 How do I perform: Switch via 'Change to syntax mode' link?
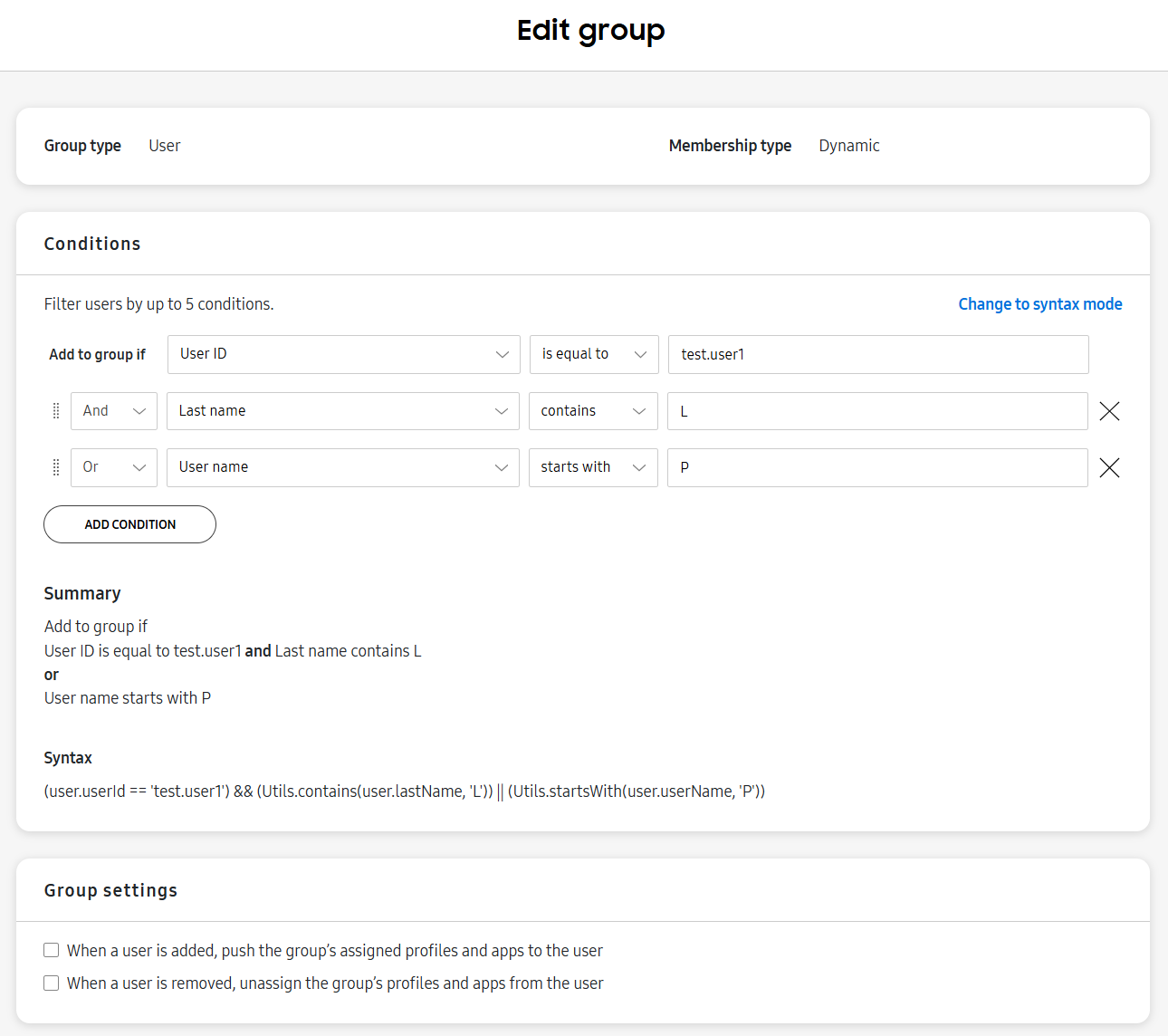1040,304
